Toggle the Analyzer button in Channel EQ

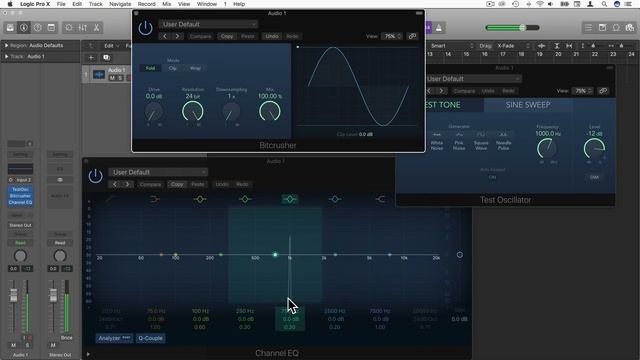coord(114,338)
